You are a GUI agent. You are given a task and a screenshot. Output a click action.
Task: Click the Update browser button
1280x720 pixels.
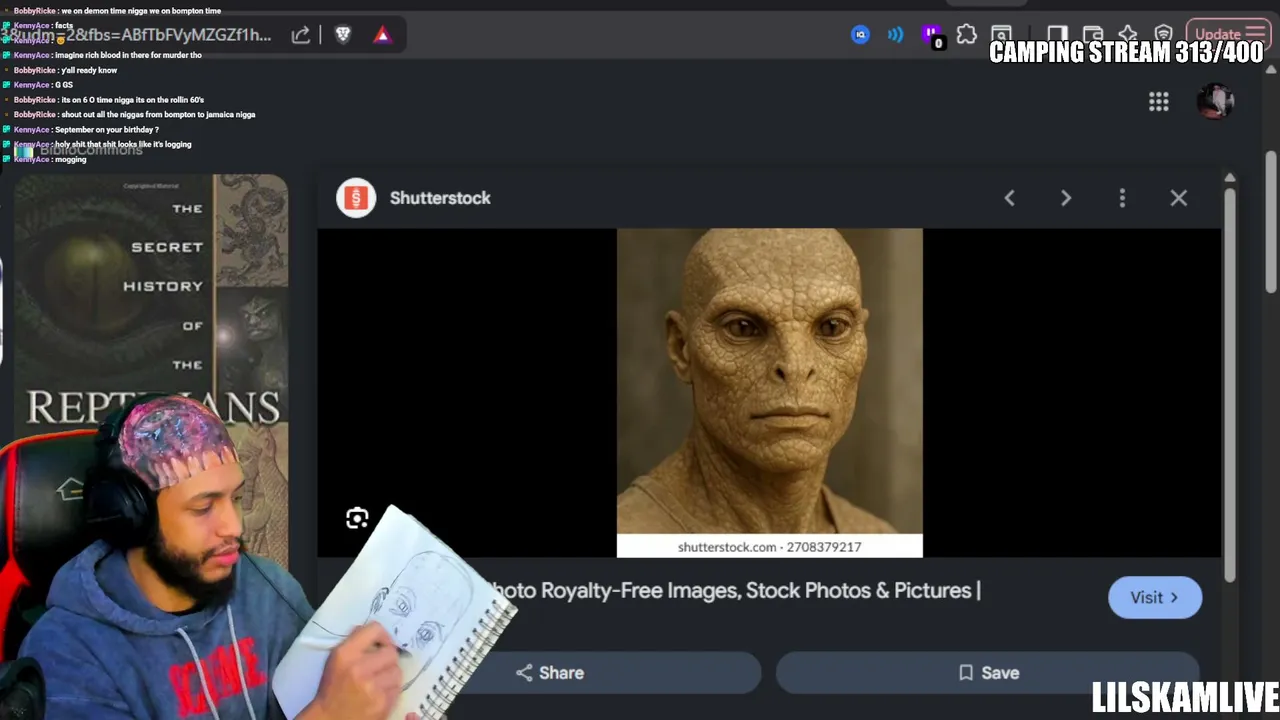pyautogui.click(x=1227, y=34)
